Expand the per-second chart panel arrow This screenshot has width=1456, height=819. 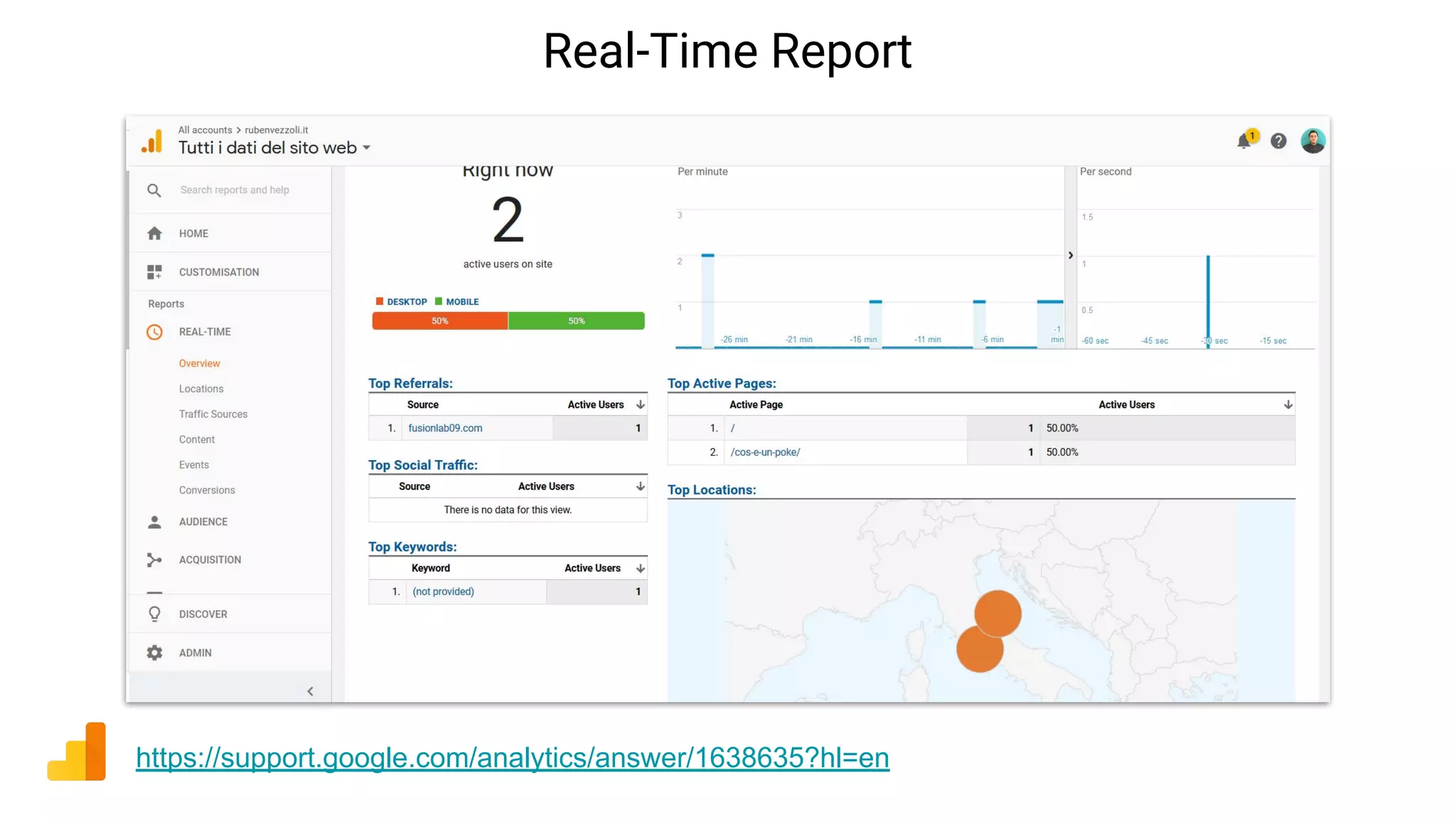pyautogui.click(x=1071, y=255)
